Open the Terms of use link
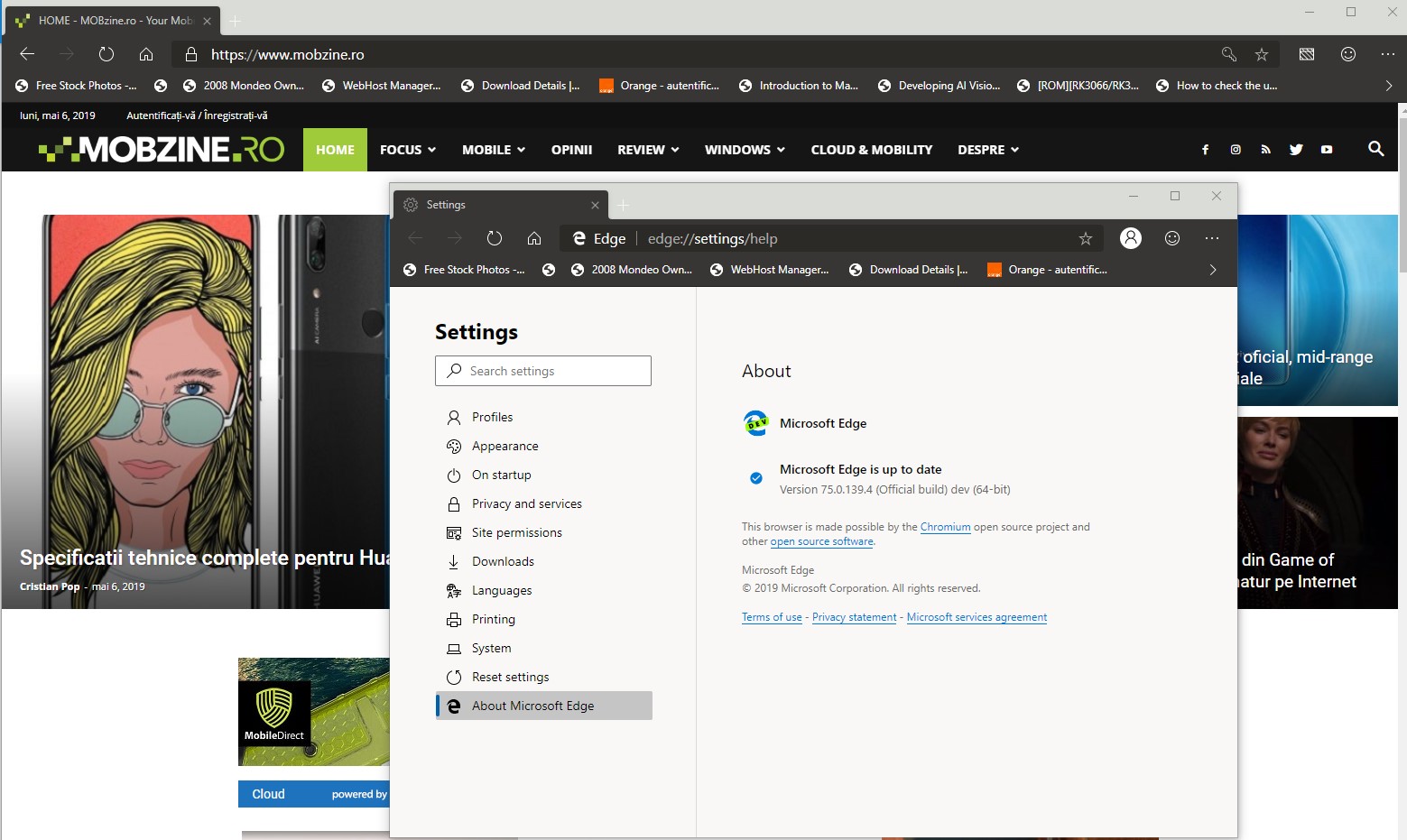Screen dimensions: 1407x840 pos(772,617)
